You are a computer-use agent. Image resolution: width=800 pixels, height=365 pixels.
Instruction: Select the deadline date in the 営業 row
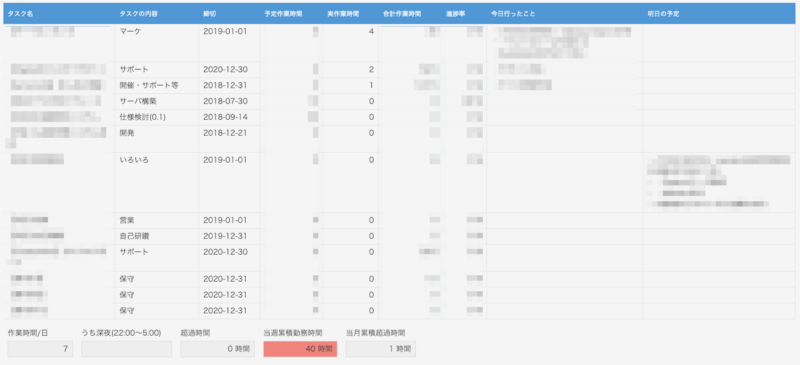pos(225,220)
